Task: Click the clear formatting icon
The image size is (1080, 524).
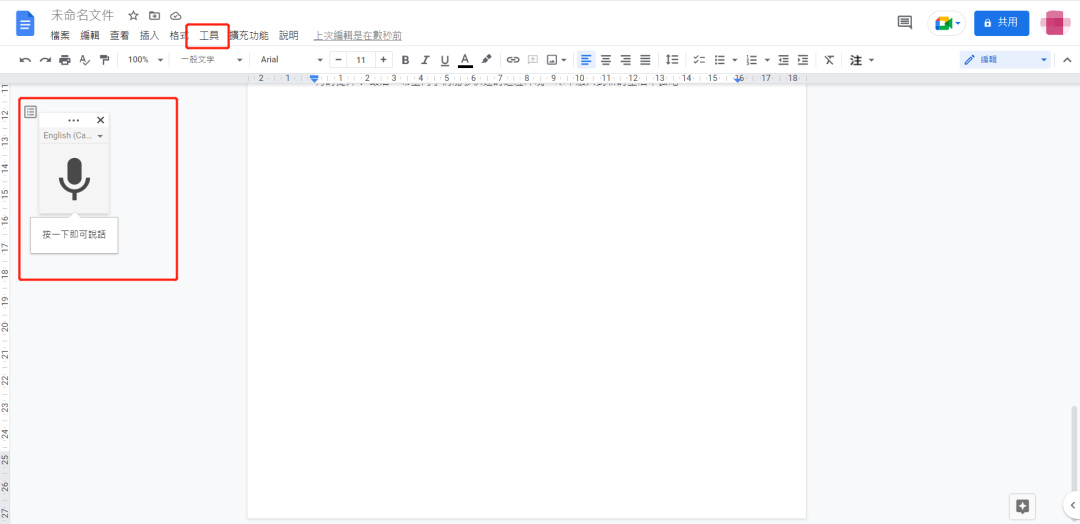Action: 828,60
